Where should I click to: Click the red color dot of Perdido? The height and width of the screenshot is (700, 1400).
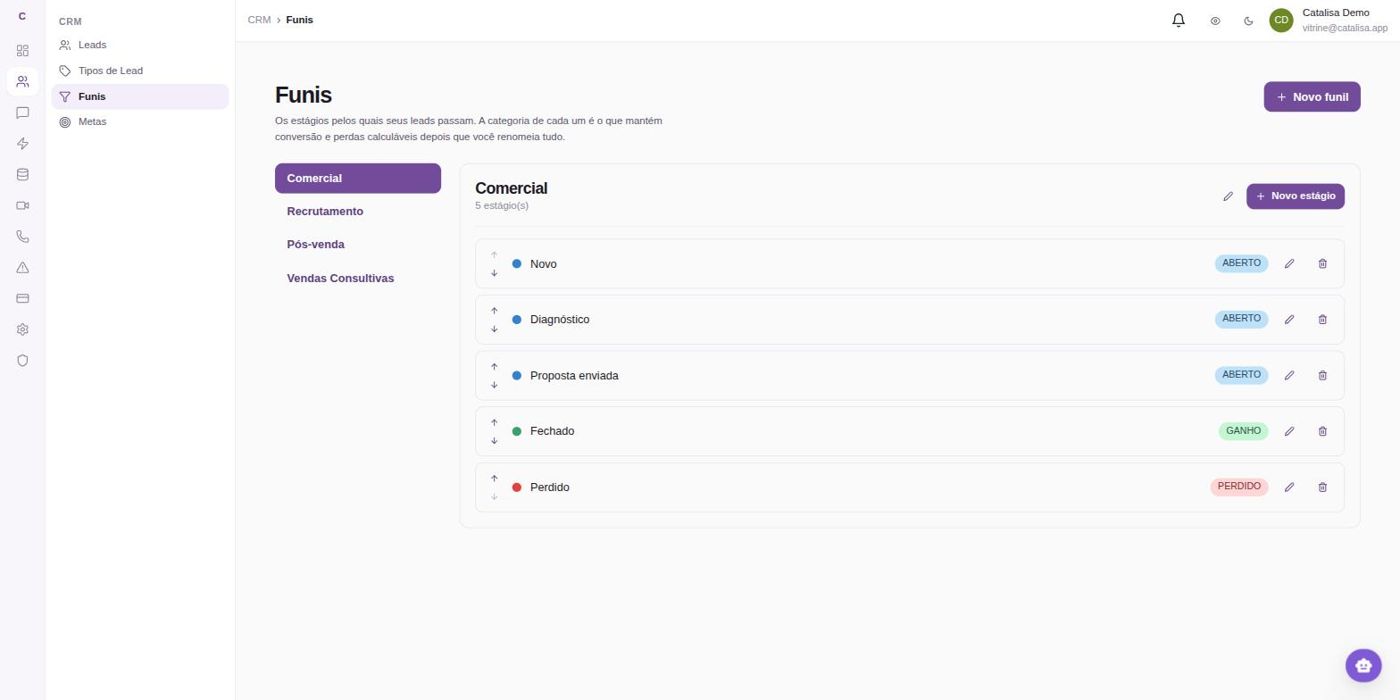(517, 488)
